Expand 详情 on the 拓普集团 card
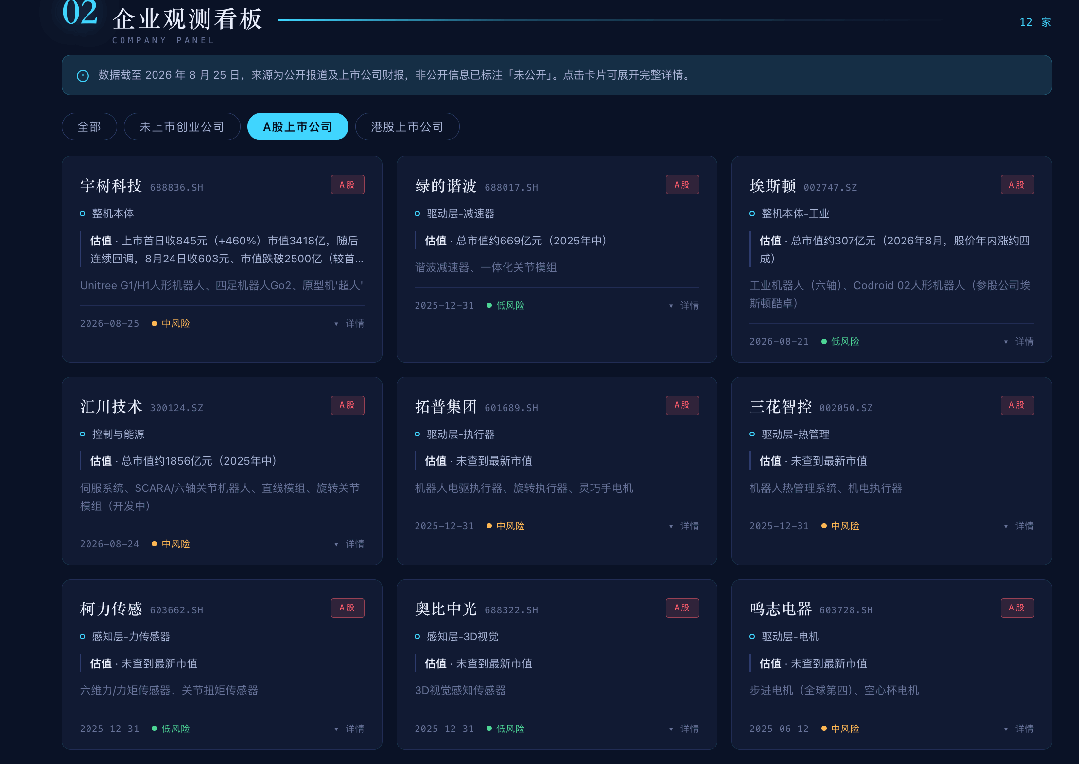The image size is (1079, 764). coord(684,526)
